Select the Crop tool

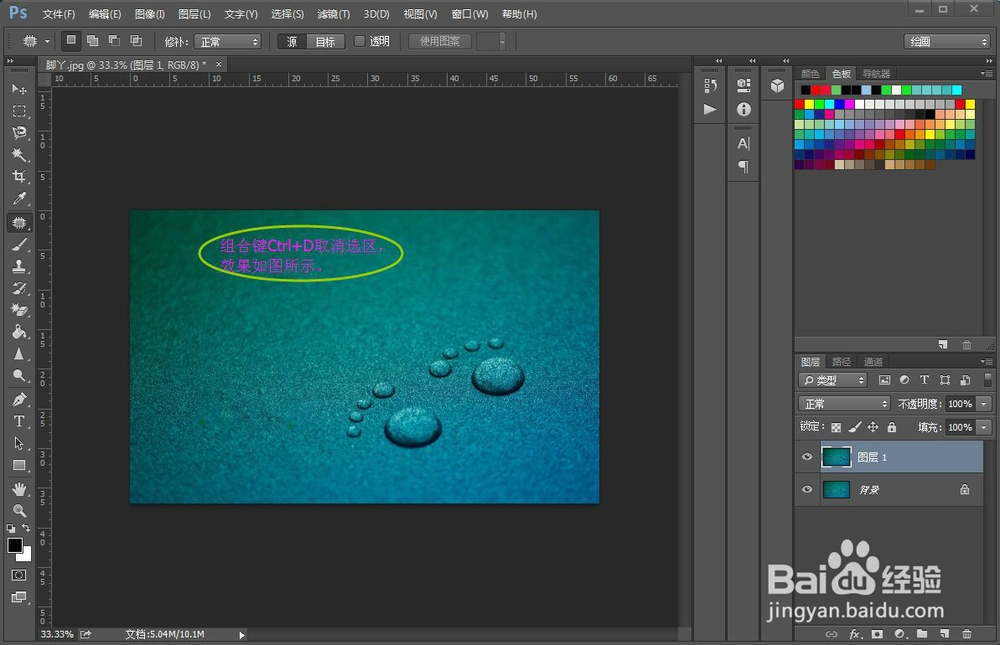(x=19, y=177)
